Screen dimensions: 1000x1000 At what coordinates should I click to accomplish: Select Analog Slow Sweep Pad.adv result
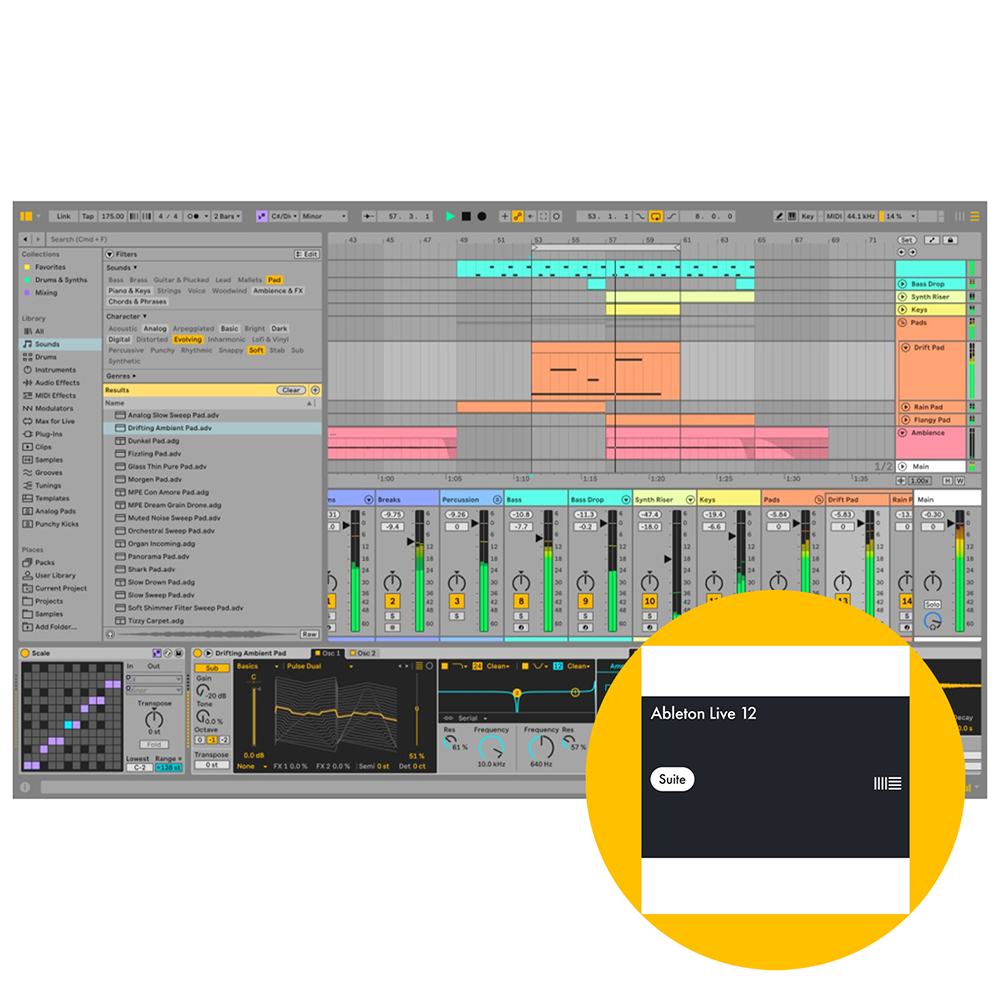[x=212, y=415]
